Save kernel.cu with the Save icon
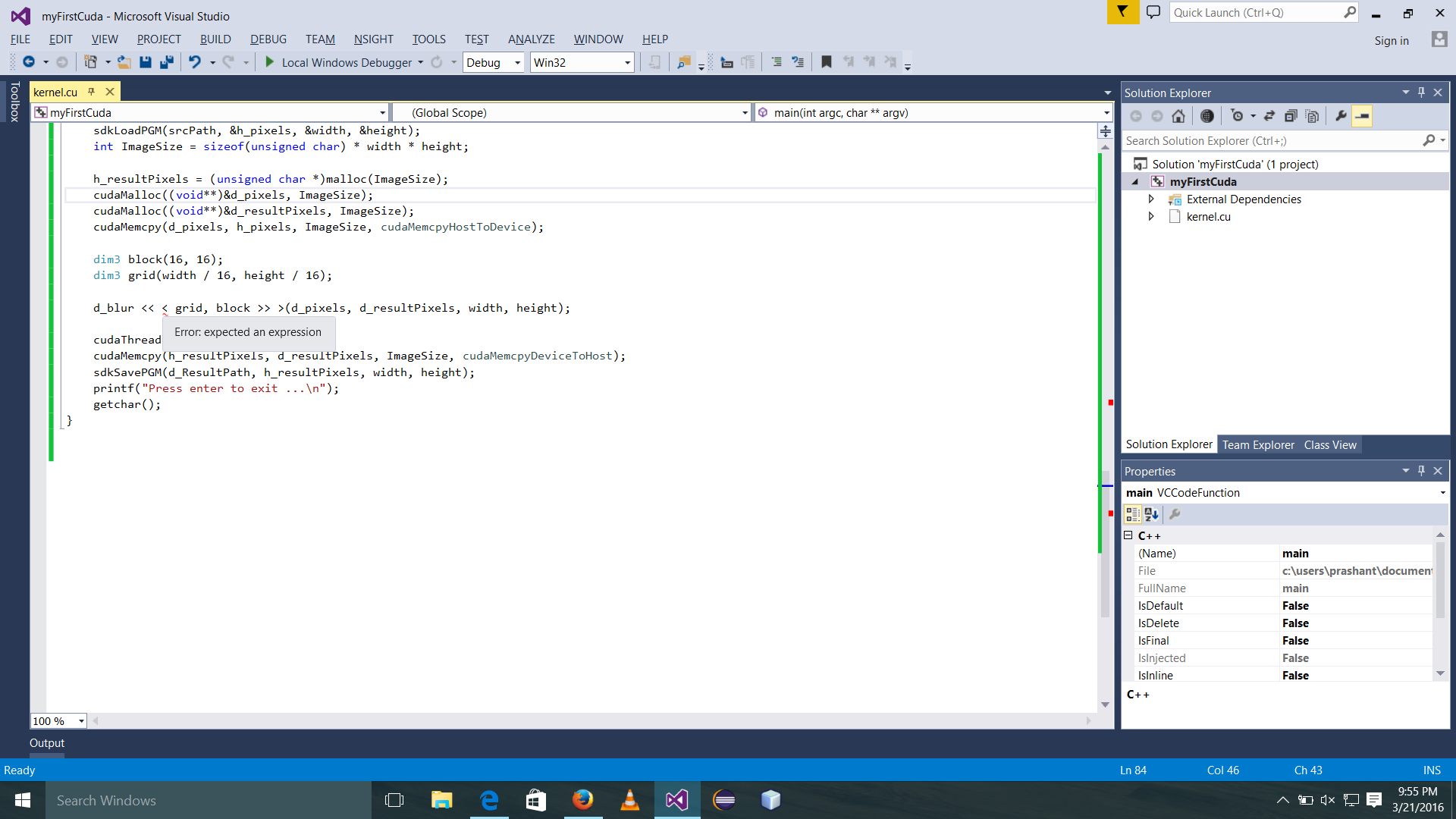Image resolution: width=1456 pixels, height=819 pixels. point(146,62)
